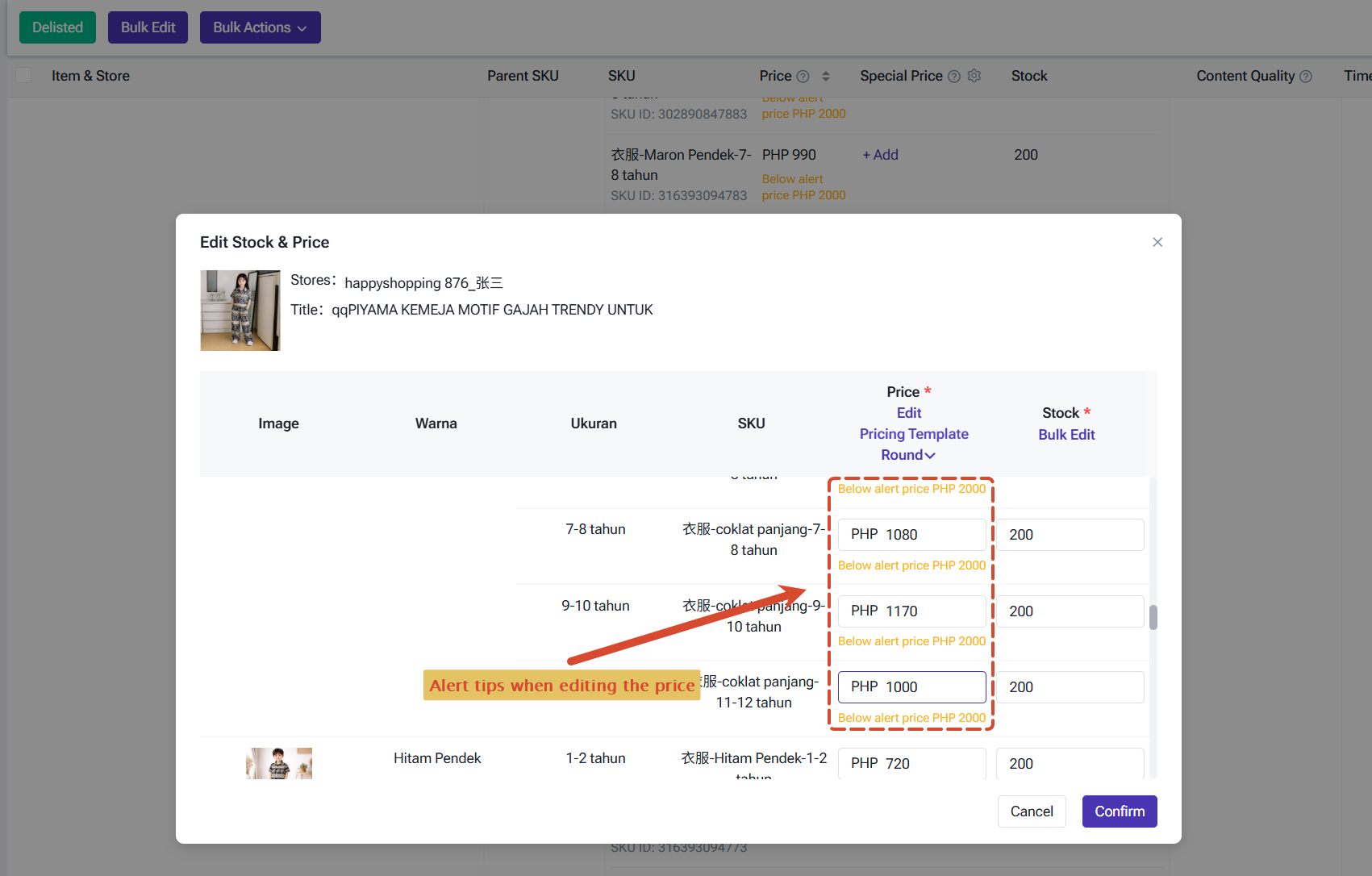Click SKU text 衣服-coklat panjang-7-8 tahun
This screenshot has height=876, width=1372.
753,540
